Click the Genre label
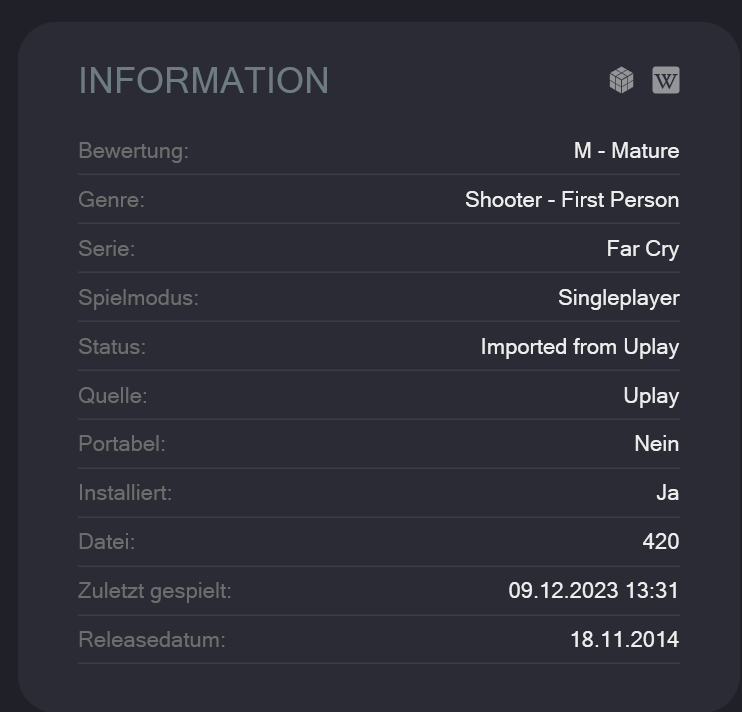 111,200
